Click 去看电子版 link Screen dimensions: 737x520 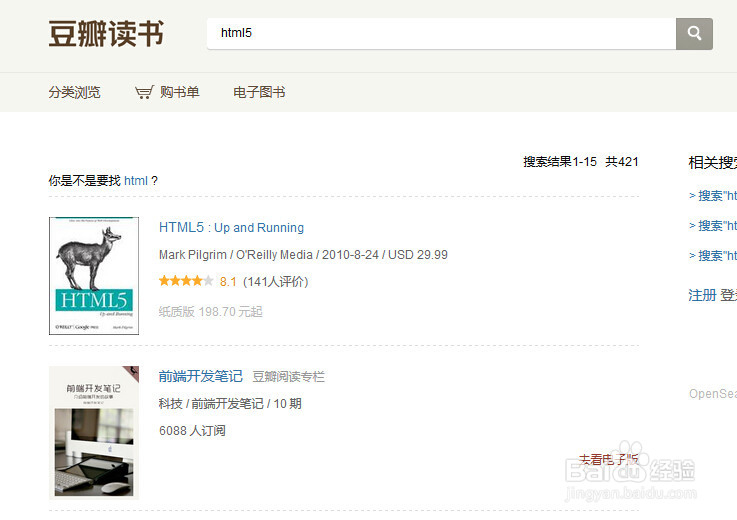coord(608,459)
